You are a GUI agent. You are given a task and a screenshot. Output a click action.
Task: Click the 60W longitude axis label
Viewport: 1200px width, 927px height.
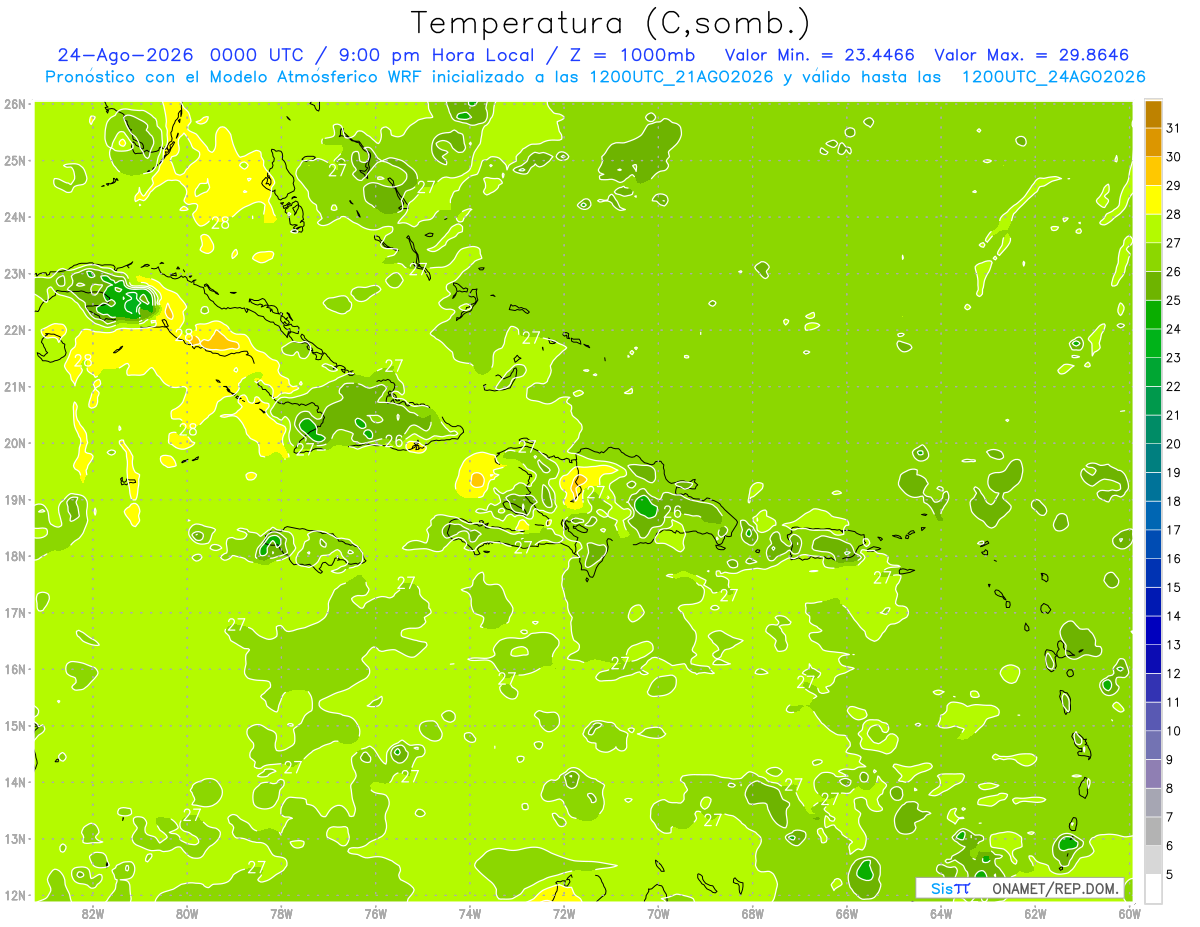[1130, 913]
